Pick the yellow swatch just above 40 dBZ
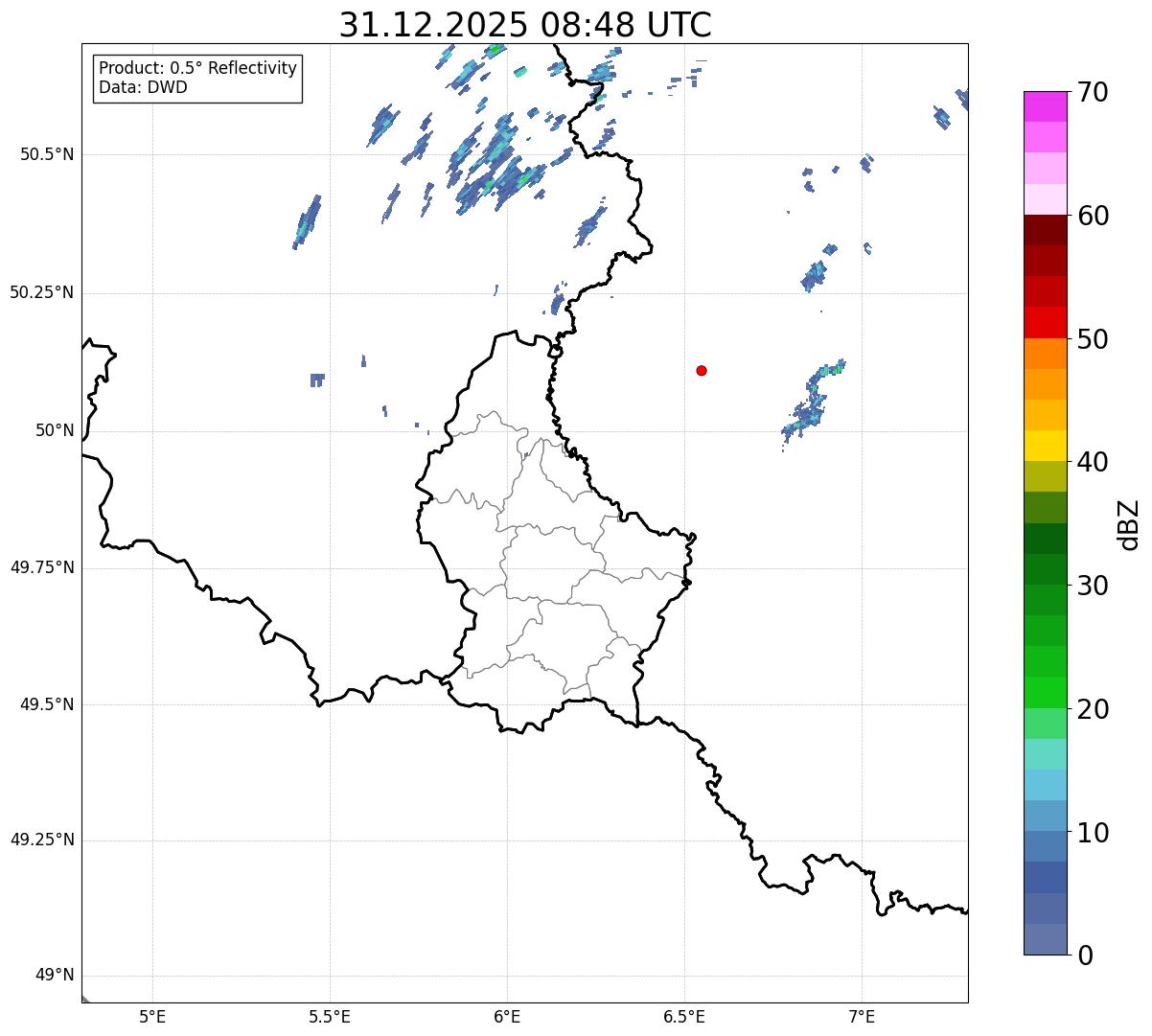 1045,446
